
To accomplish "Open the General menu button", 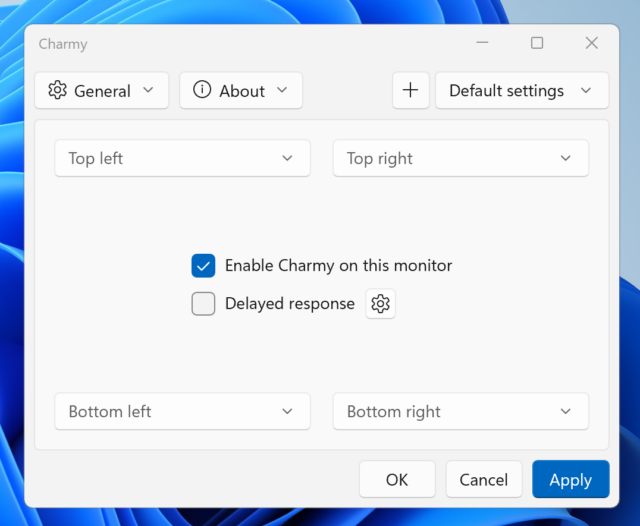I will pyautogui.click(x=102, y=91).
